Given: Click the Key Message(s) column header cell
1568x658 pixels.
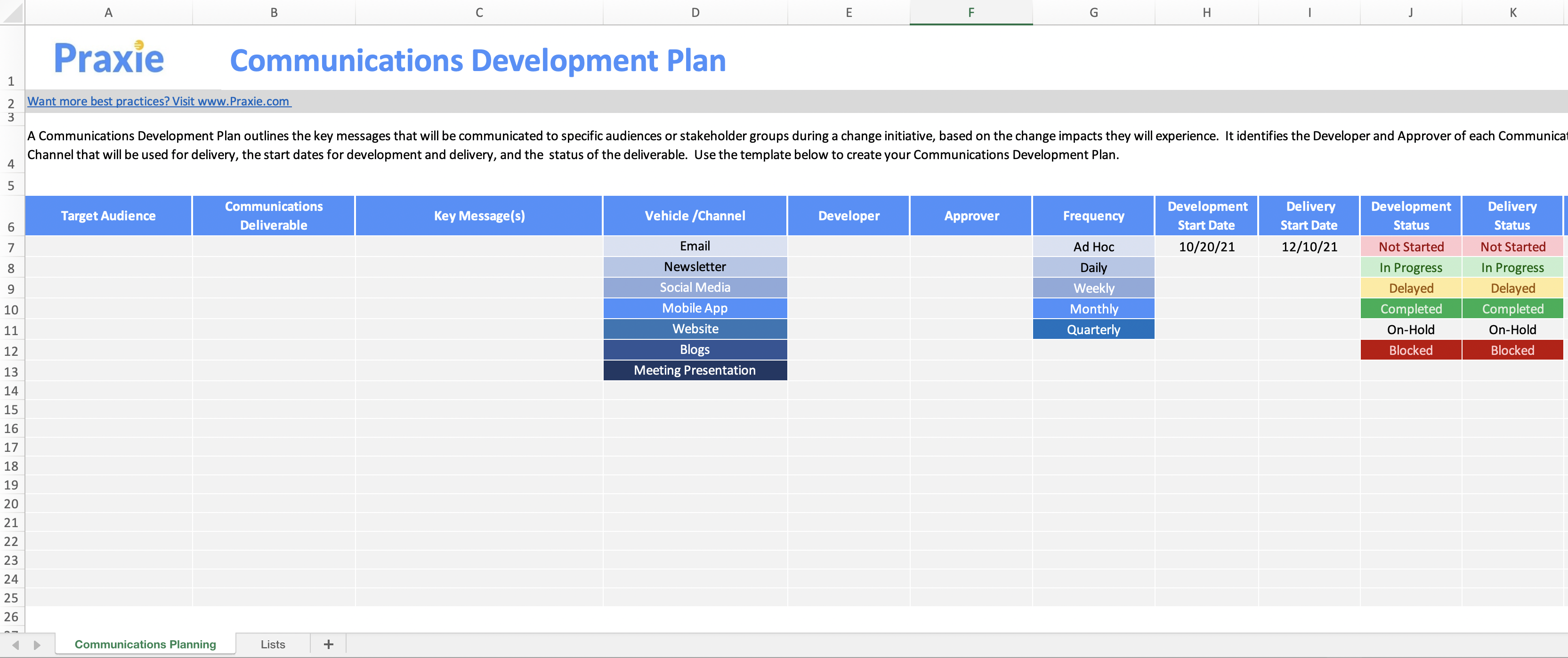Looking at the screenshot, I should [479, 216].
